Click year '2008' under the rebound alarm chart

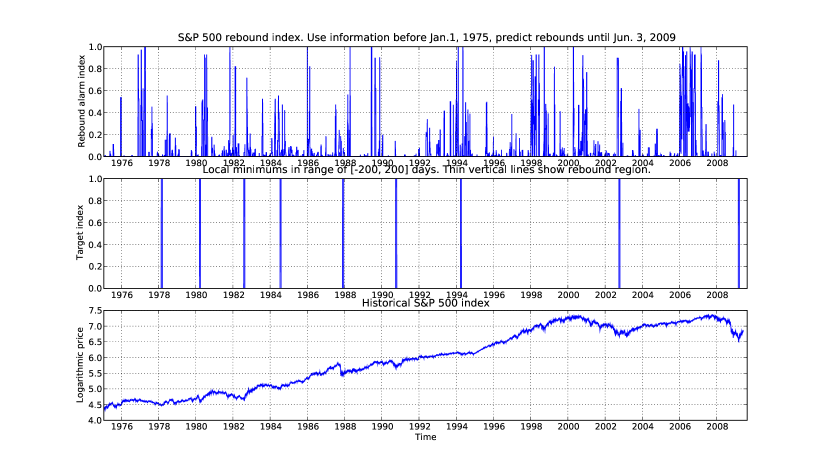tap(717, 163)
